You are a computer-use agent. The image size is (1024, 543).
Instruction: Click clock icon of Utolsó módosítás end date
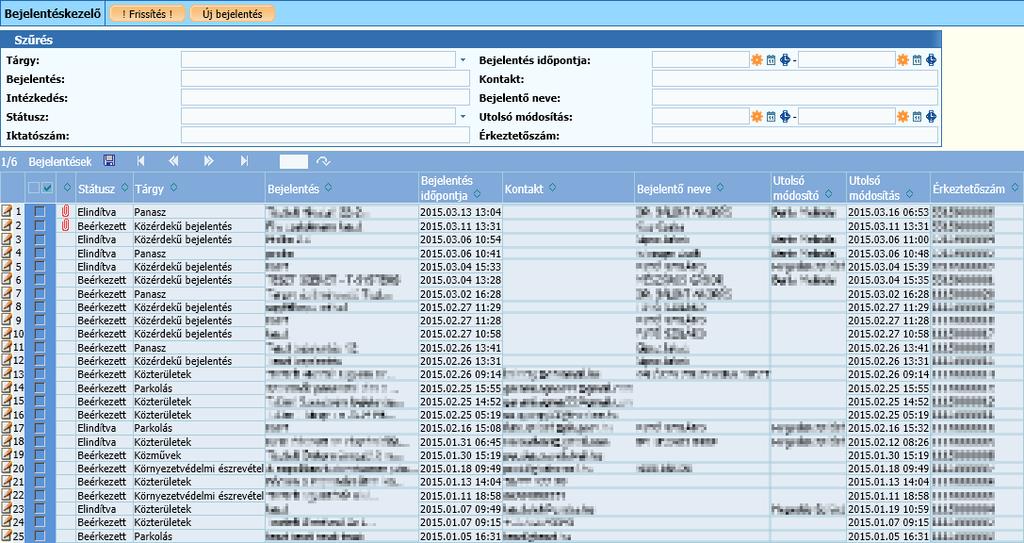[931, 117]
